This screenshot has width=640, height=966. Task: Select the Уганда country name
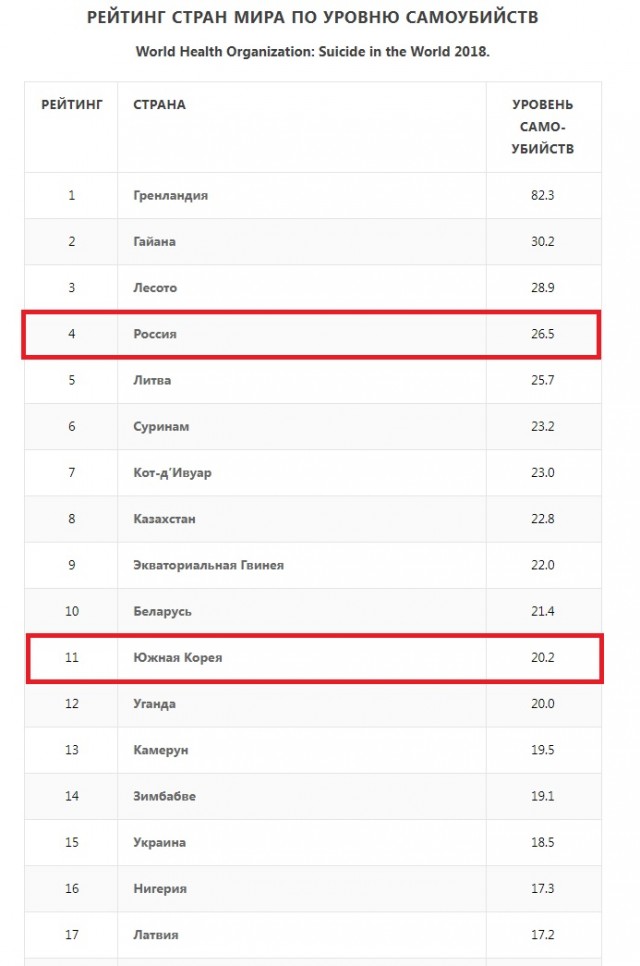pos(155,704)
